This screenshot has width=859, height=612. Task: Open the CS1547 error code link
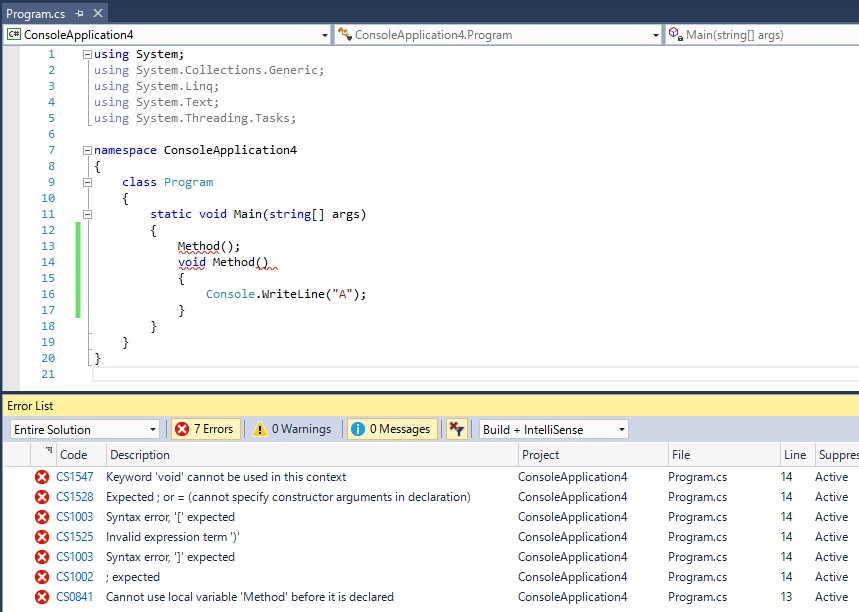74,477
